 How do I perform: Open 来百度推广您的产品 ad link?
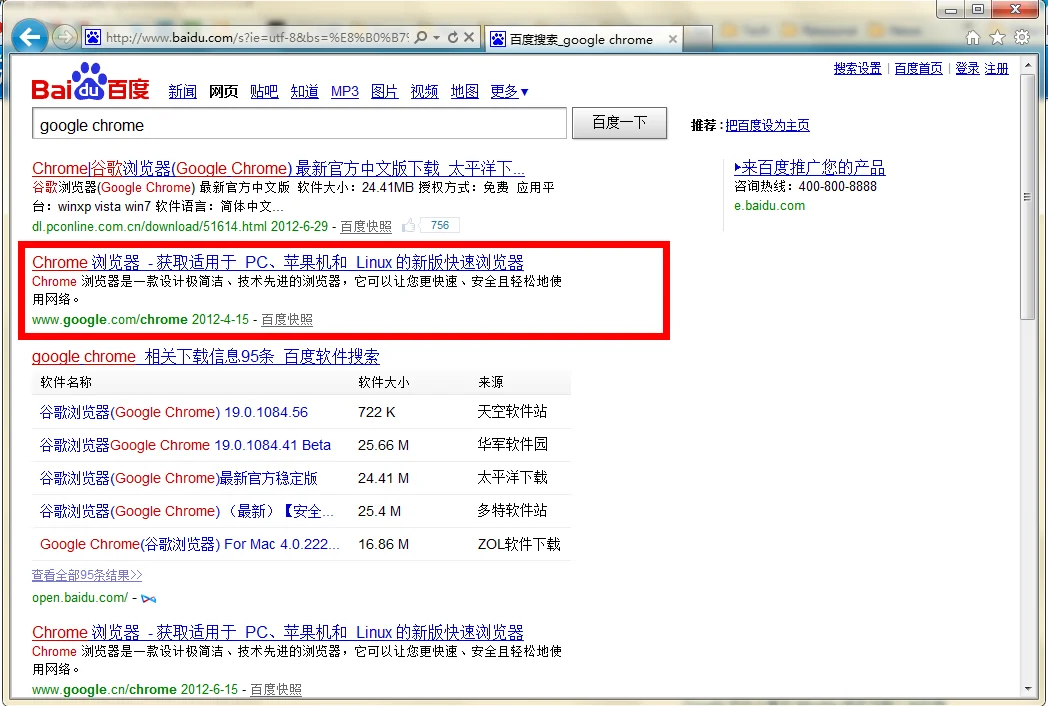point(810,167)
